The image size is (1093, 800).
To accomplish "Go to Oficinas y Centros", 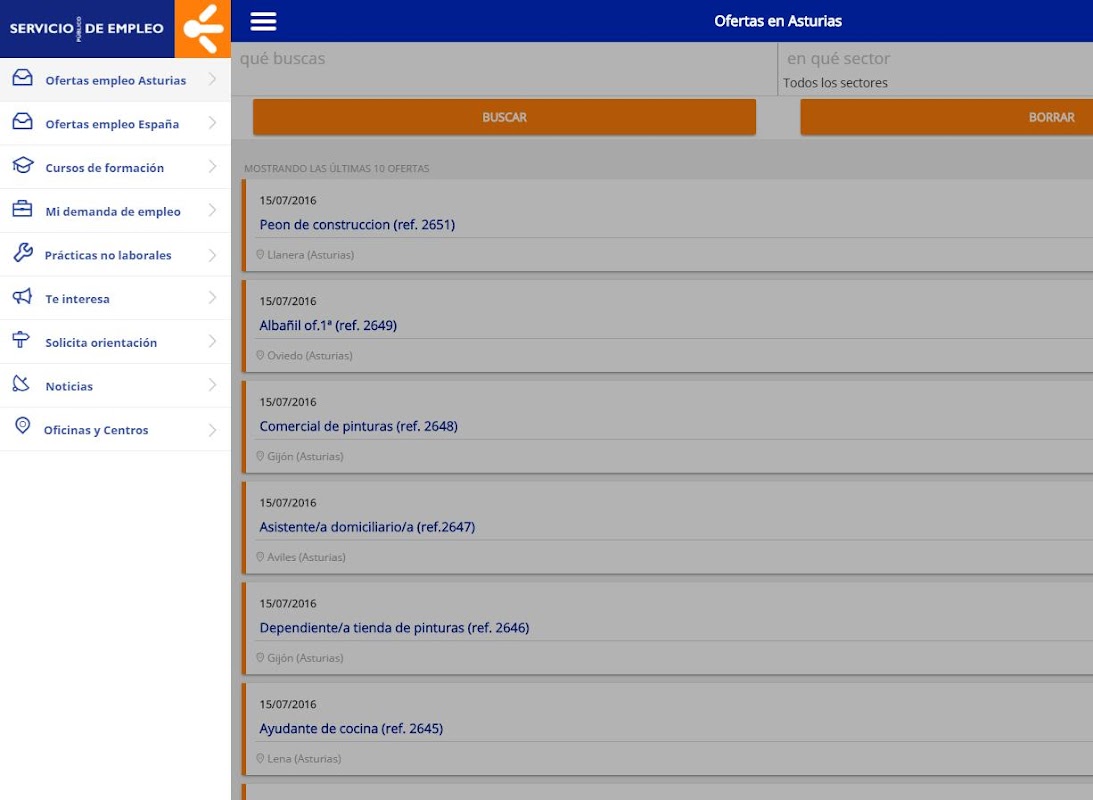I will pyautogui.click(x=115, y=429).
